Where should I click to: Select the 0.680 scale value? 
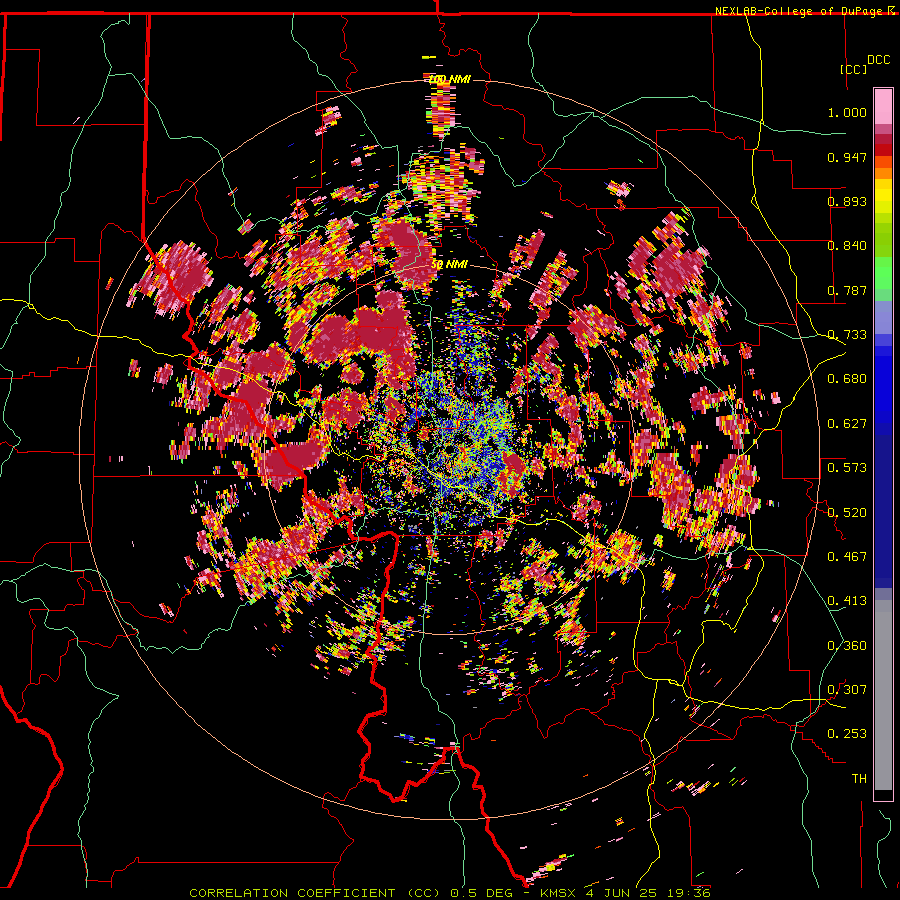pyautogui.click(x=847, y=378)
